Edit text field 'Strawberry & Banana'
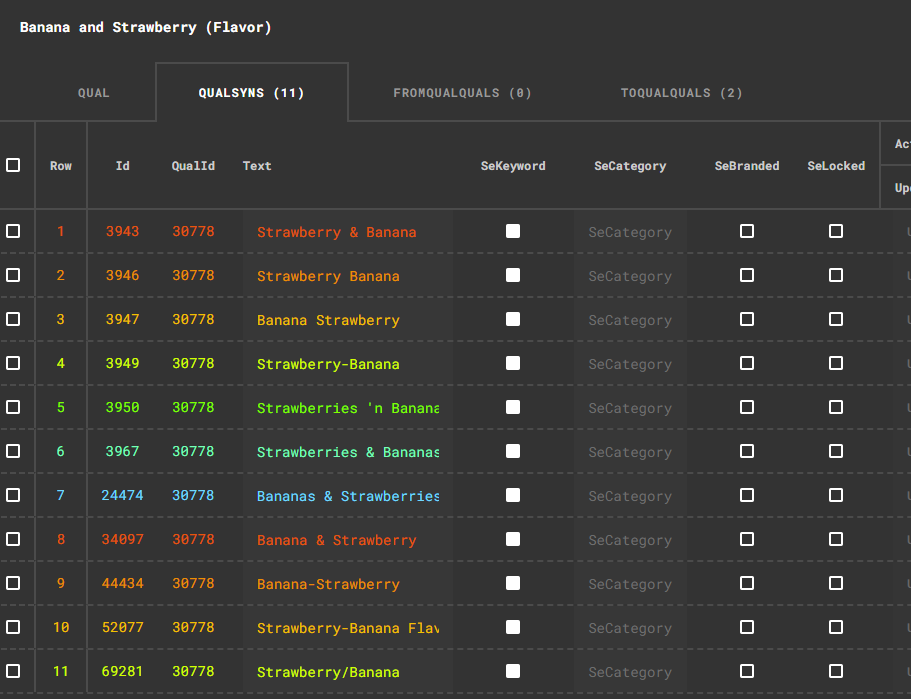The image size is (911, 699). (x=348, y=232)
